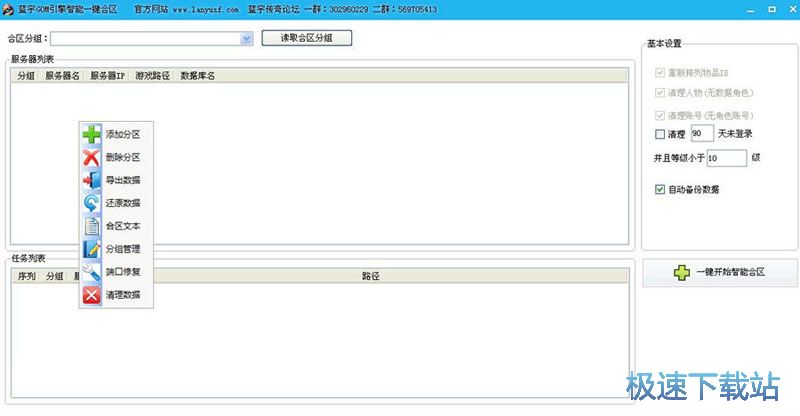Click the 导出数据 export icon
This screenshot has width=800, height=416.
[91, 180]
